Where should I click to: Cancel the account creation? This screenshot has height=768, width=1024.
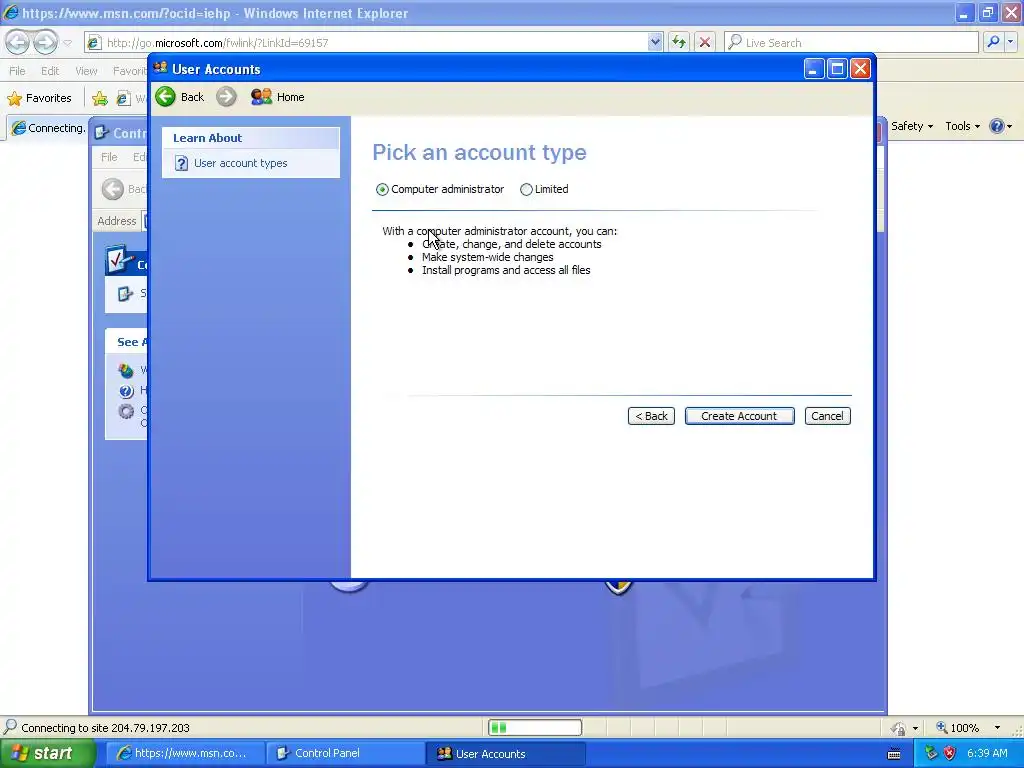[x=827, y=416]
